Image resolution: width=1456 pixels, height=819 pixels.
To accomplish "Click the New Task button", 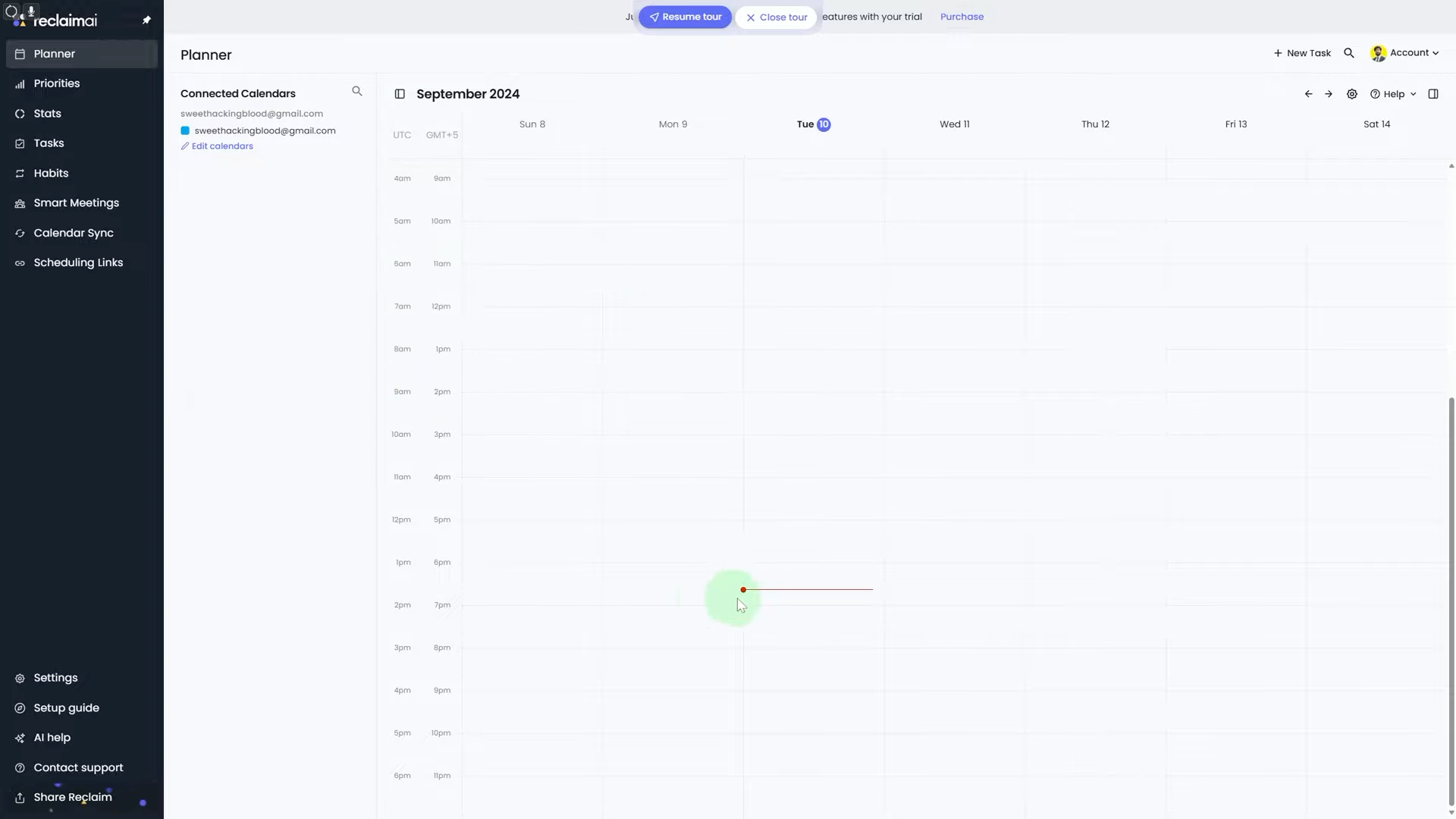I will 1303,53.
